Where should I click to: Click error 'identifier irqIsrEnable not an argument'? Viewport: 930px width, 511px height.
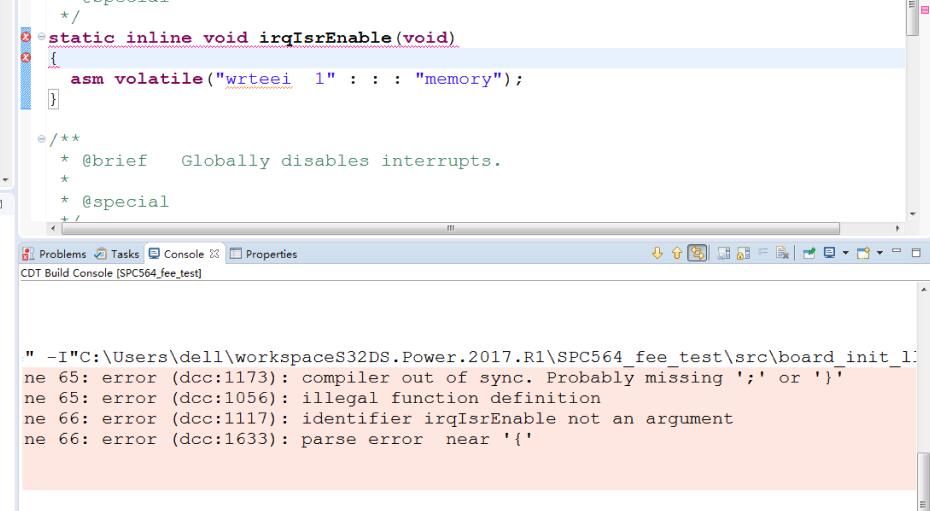click(378, 419)
